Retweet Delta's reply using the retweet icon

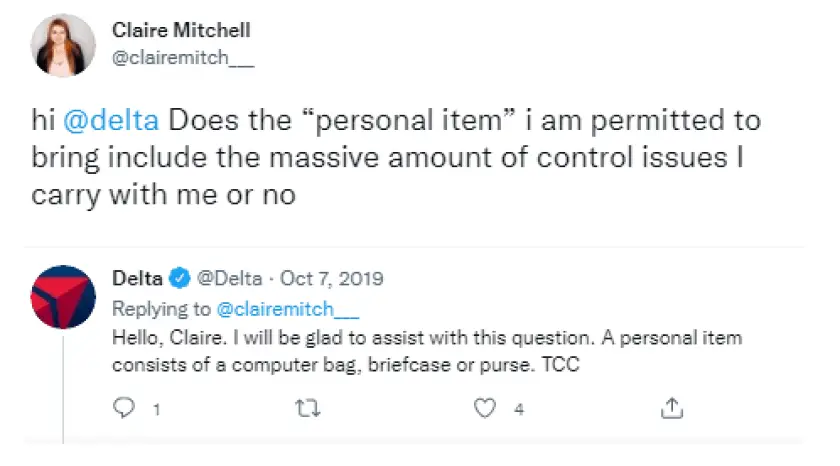point(308,409)
